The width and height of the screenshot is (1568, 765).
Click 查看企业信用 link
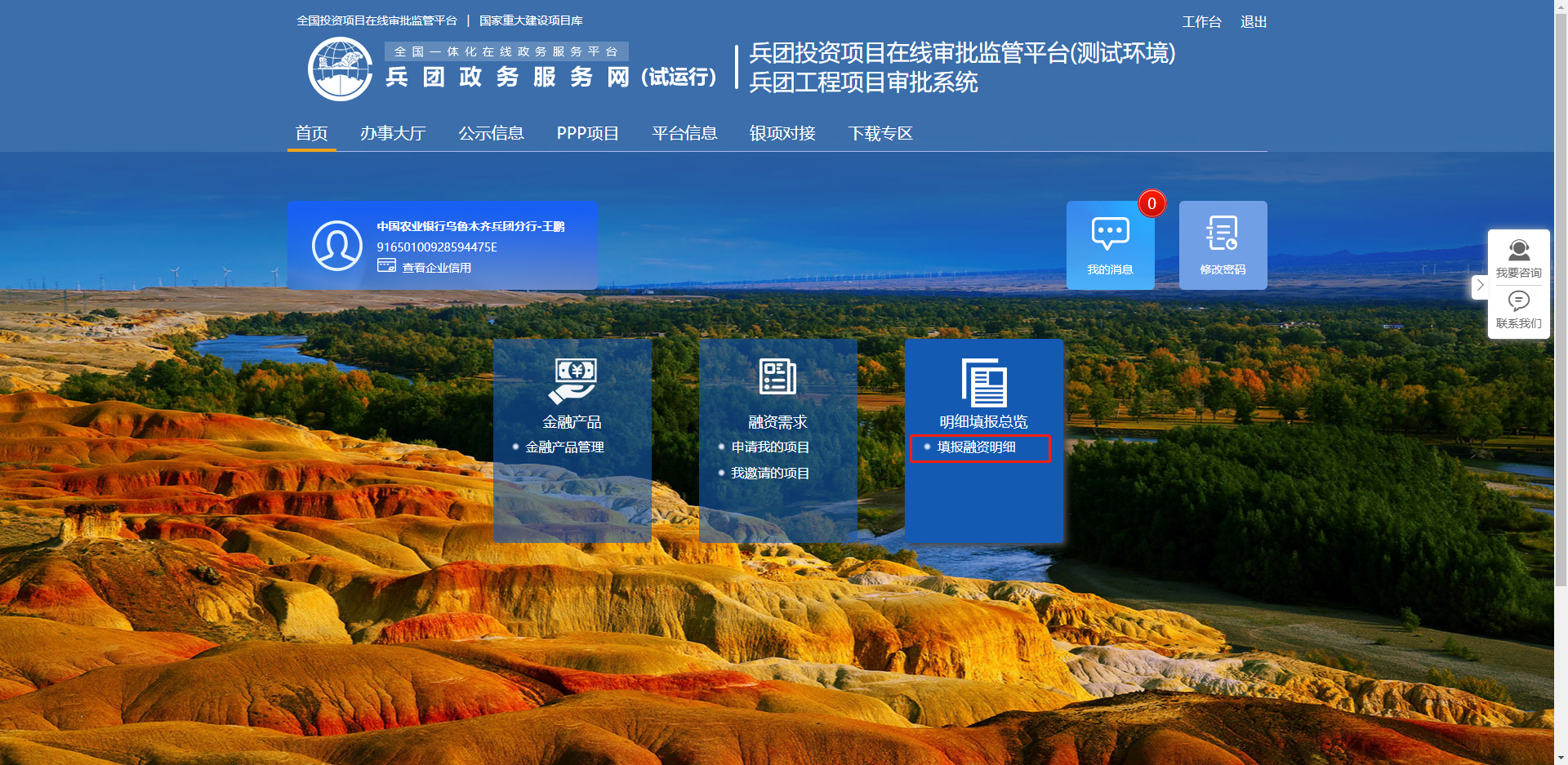436,268
